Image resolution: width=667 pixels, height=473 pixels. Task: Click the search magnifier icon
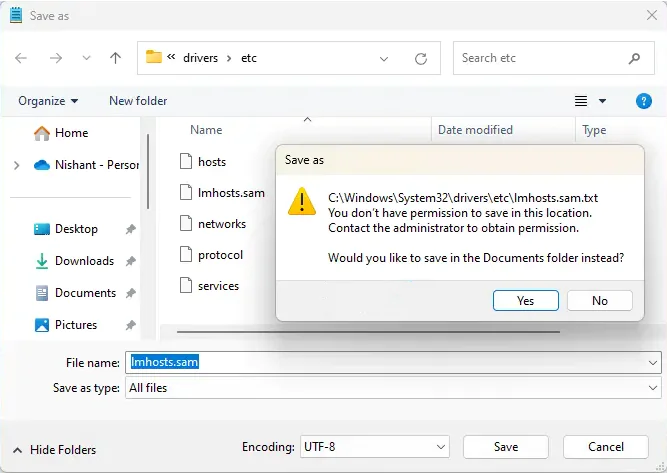point(635,58)
